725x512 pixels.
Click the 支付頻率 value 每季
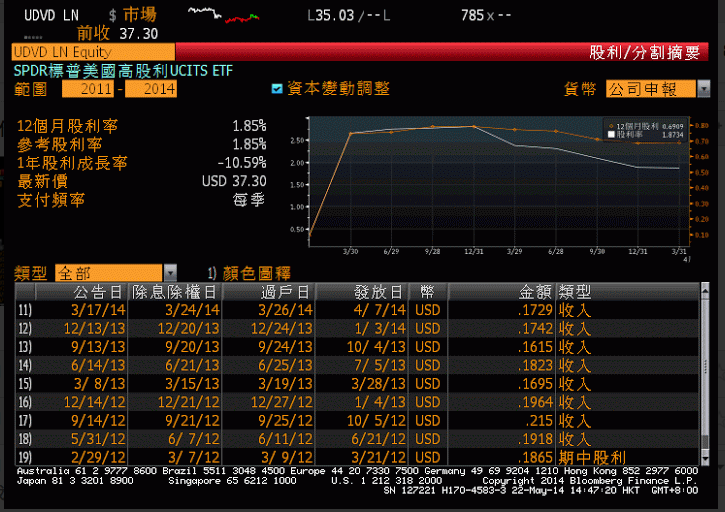click(249, 200)
